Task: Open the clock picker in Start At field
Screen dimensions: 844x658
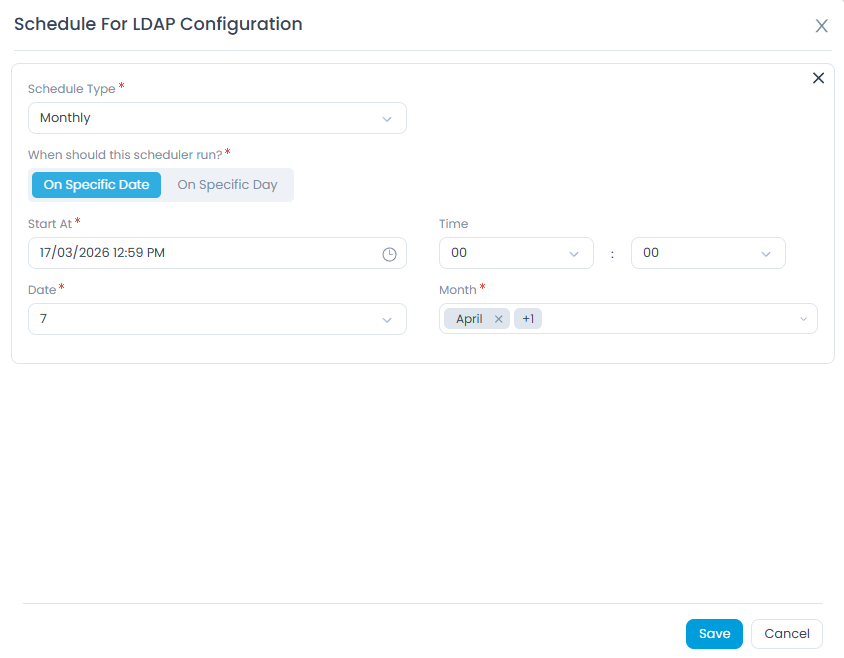Action: pyautogui.click(x=389, y=253)
